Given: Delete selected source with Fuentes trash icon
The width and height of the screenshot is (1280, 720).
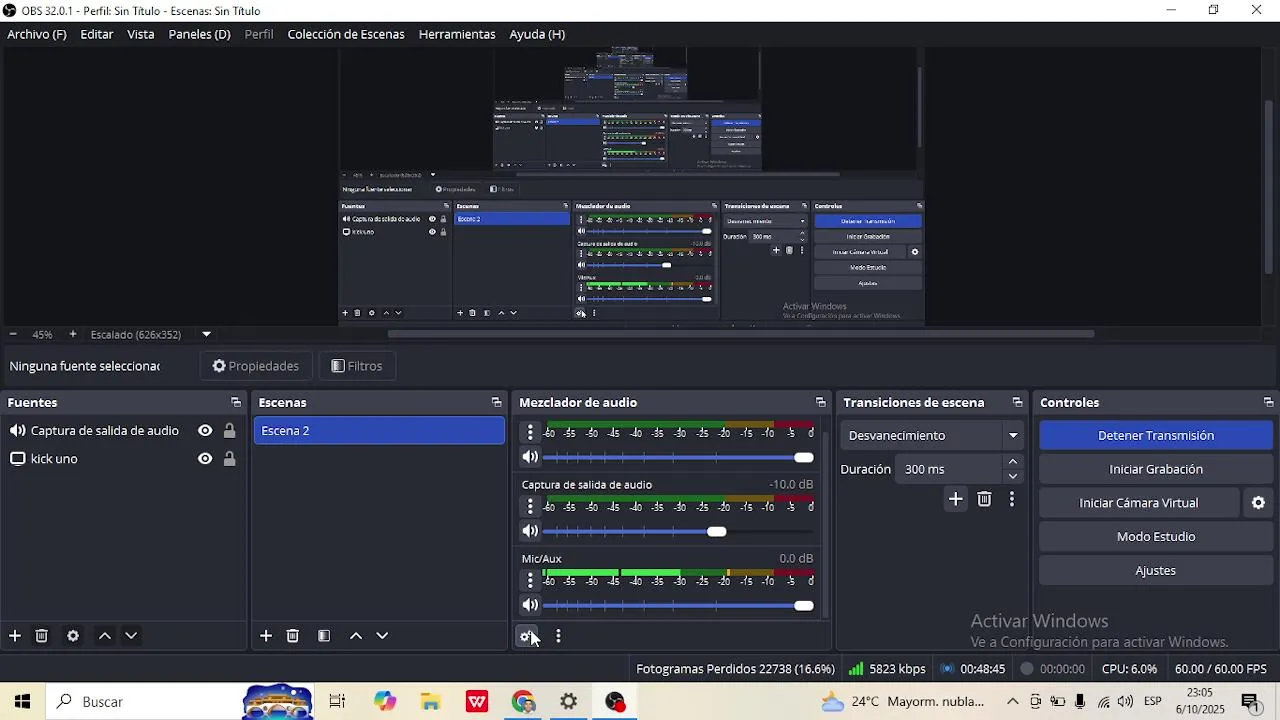Looking at the screenshot, I should point(42,636).
